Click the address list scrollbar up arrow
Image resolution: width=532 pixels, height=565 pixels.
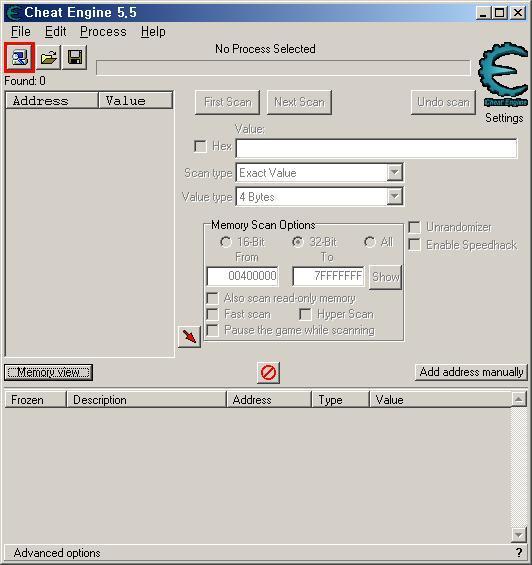click(519, 399)
